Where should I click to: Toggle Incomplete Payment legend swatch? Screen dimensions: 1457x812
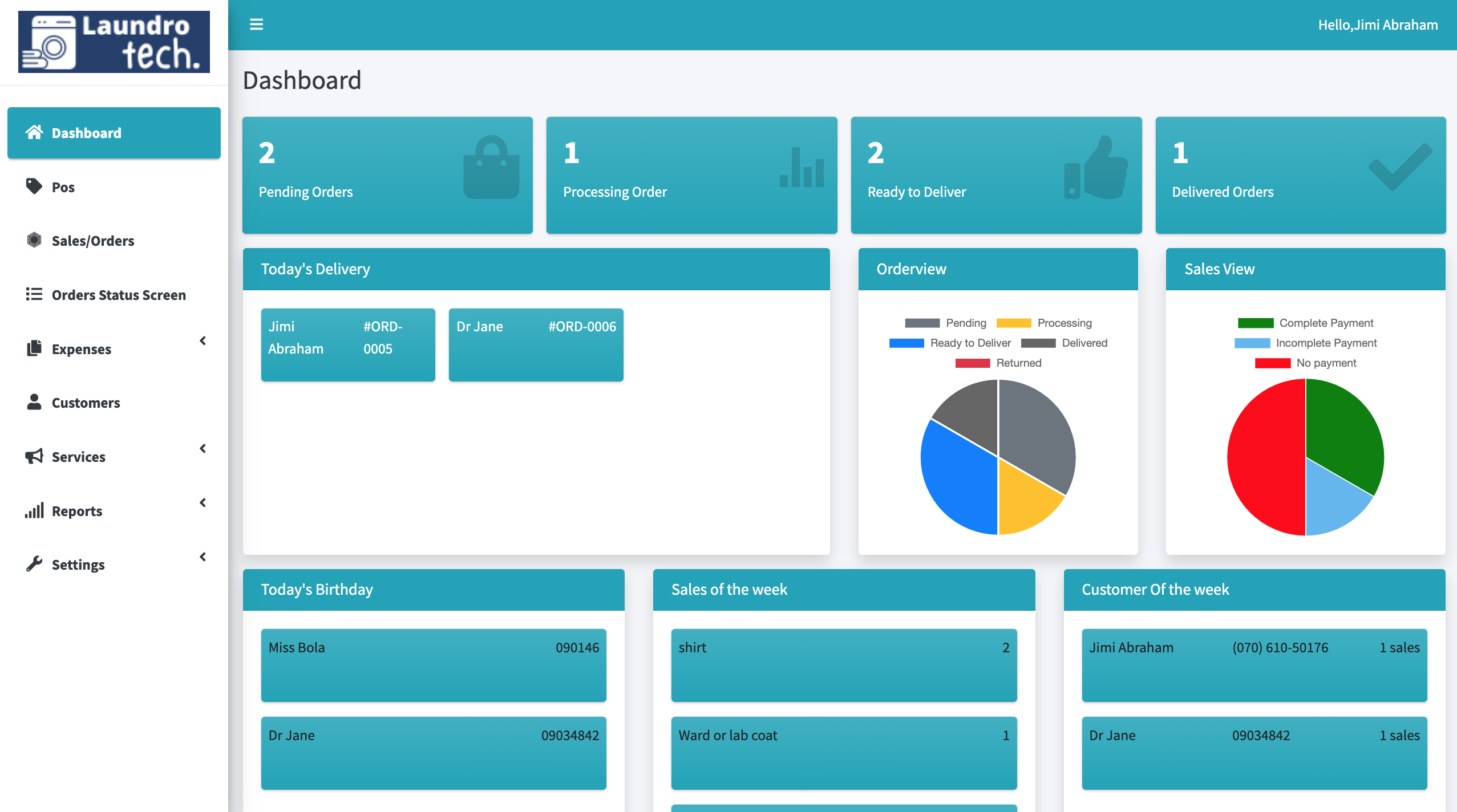(x=1252, y=343)
